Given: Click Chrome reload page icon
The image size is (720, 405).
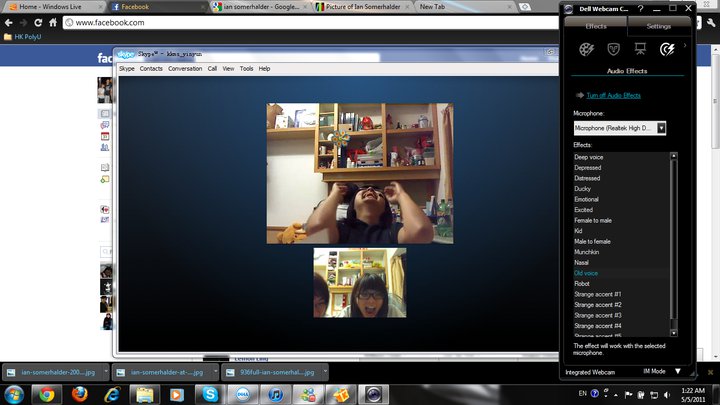Looking at the screenshot, I should (38, 22).
